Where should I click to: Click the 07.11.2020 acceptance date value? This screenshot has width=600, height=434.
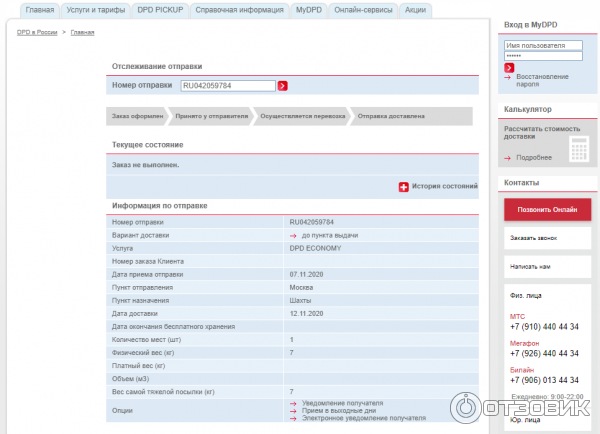(x=306, y=274)
